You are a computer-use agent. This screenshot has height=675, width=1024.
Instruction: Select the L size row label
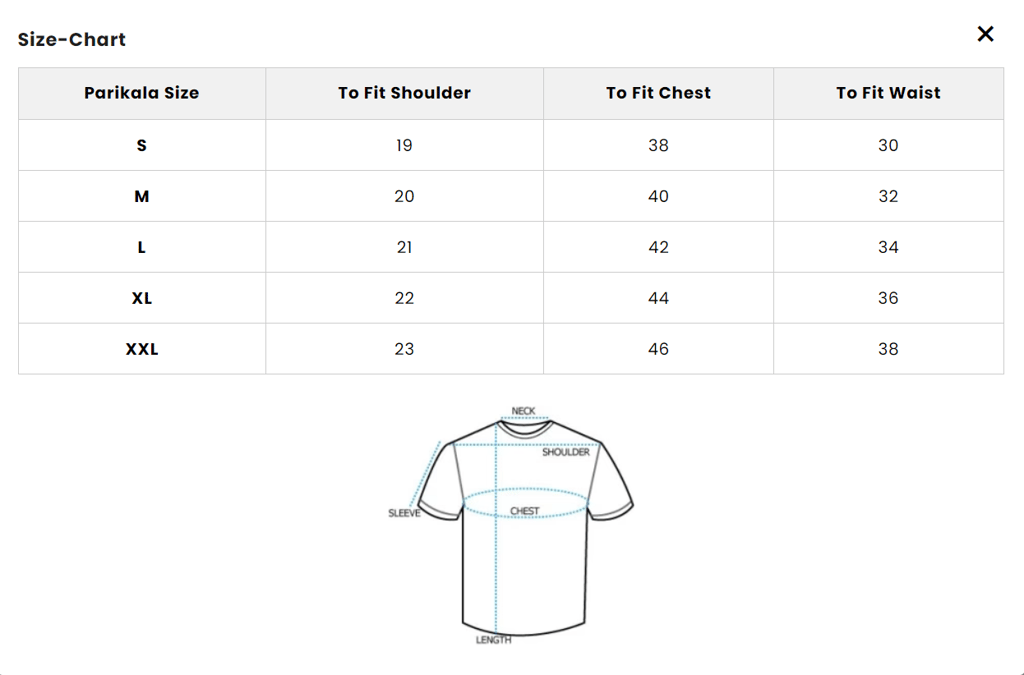141,247
